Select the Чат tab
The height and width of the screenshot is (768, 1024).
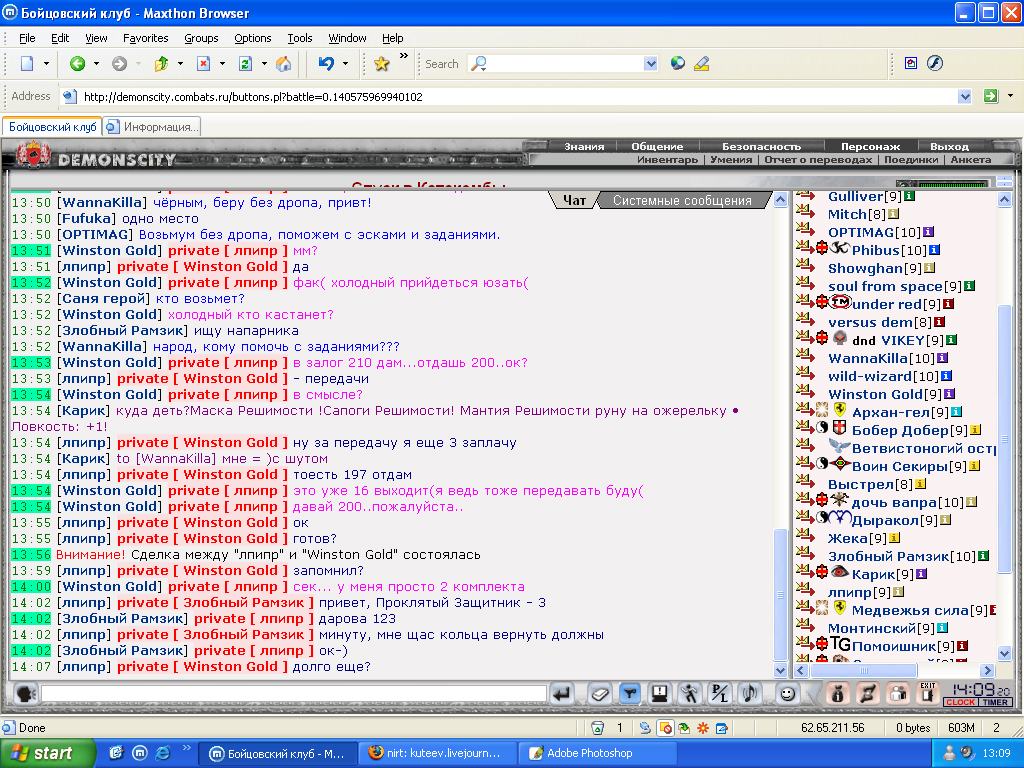pos(575,200)
